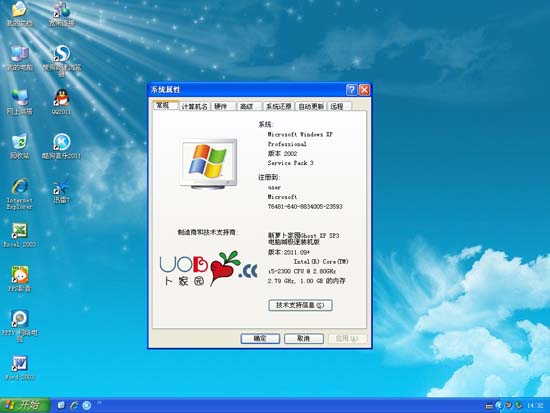Switch to the 计算机名 (Computer Name) tab
The image size is (550, 413).
(194, 106)
